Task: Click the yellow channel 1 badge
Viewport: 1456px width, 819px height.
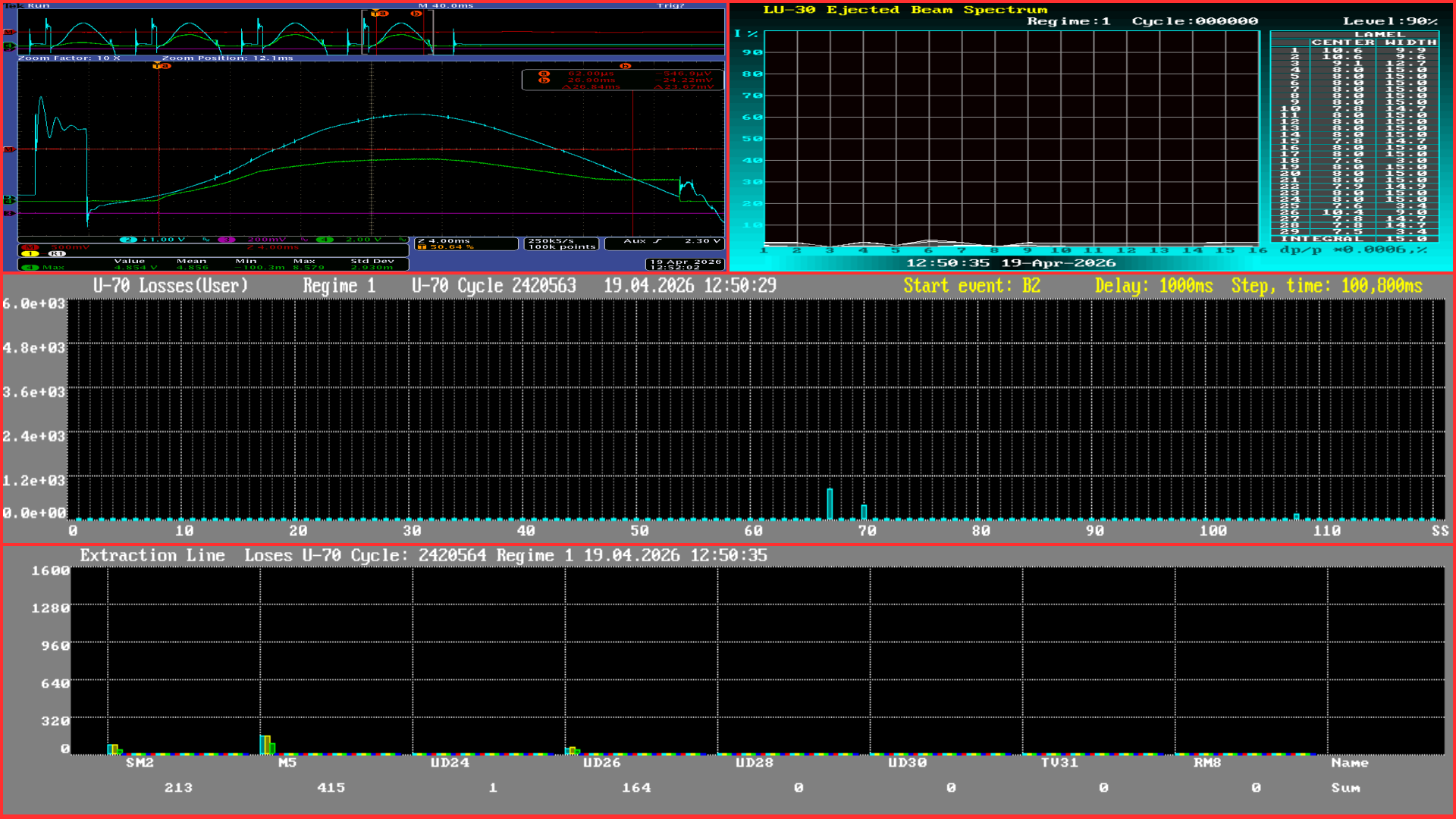Action: (30, 254)
